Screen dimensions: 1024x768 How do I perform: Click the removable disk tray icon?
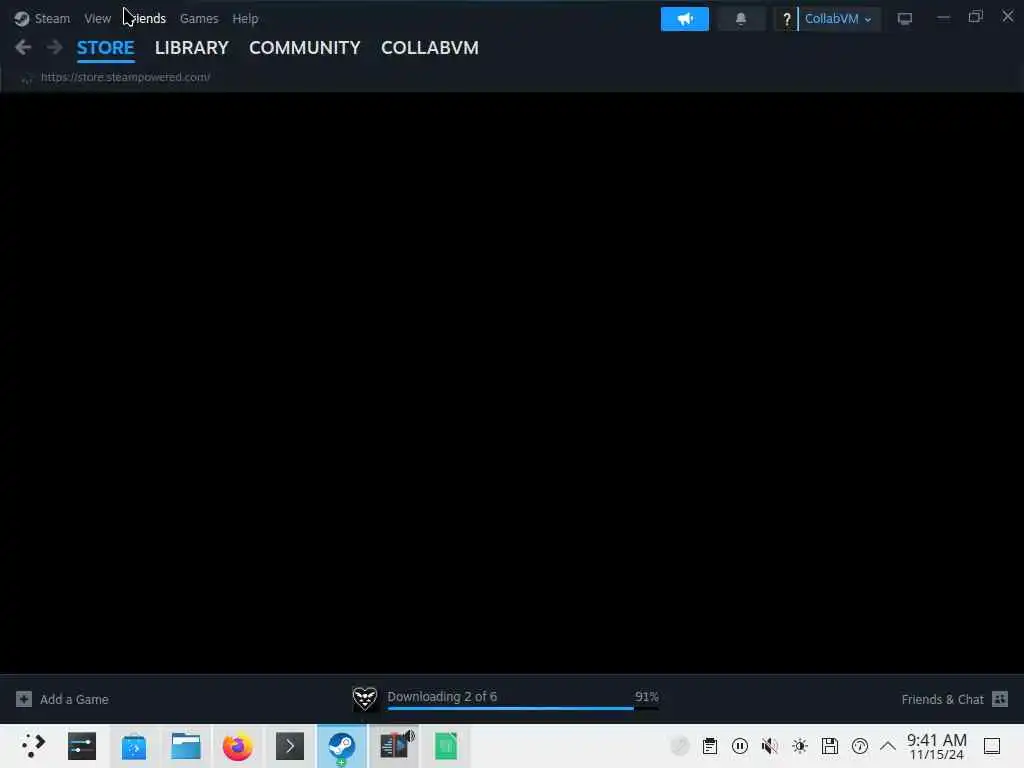[829, 746]
